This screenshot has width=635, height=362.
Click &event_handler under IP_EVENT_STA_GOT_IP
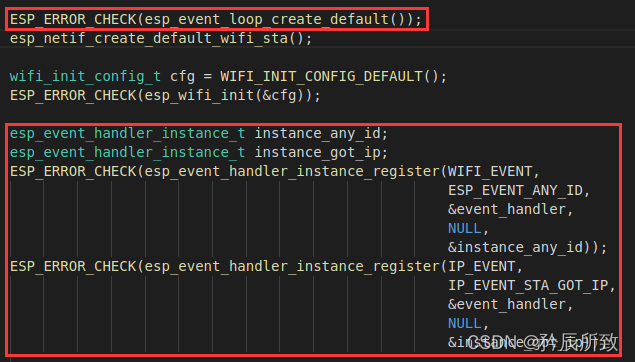pos(506,305)
